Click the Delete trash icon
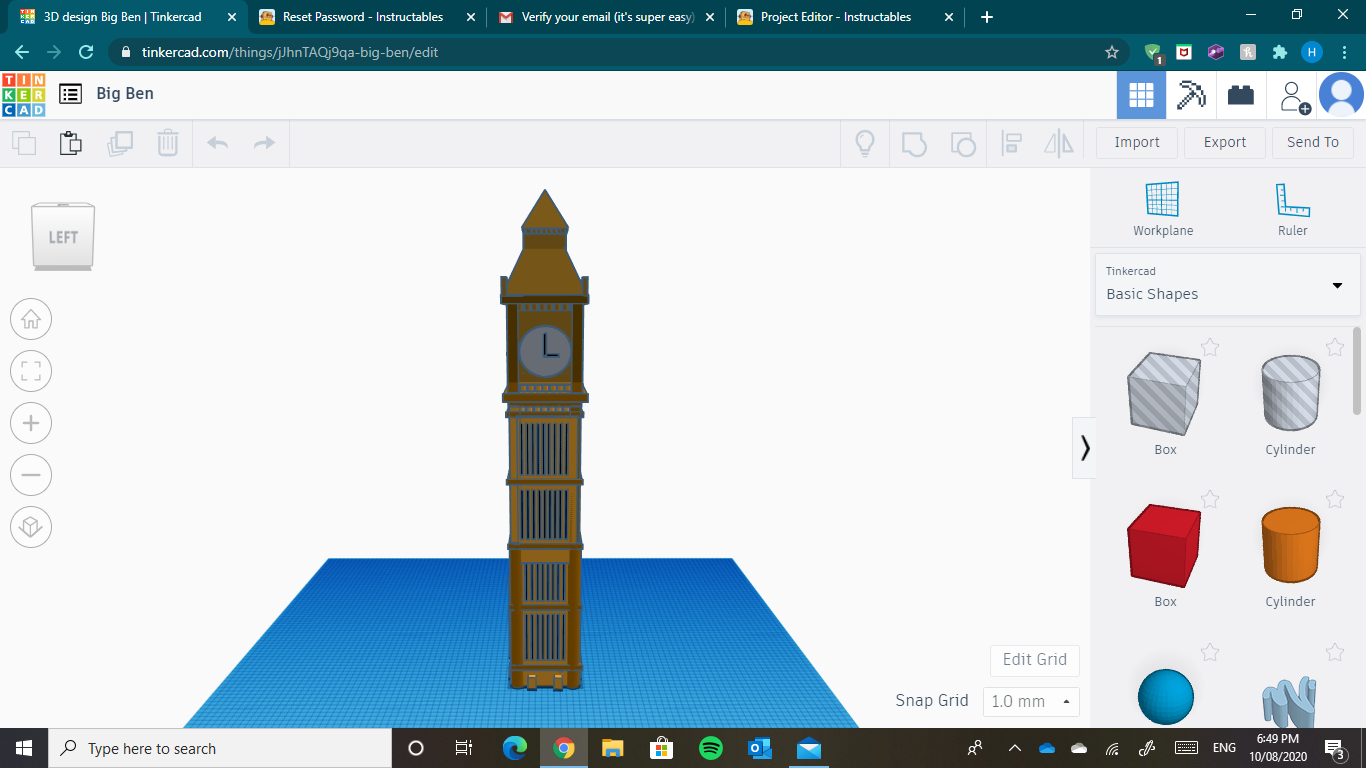This screenshot has height=768, width=1366. click(x=168, y=143)
